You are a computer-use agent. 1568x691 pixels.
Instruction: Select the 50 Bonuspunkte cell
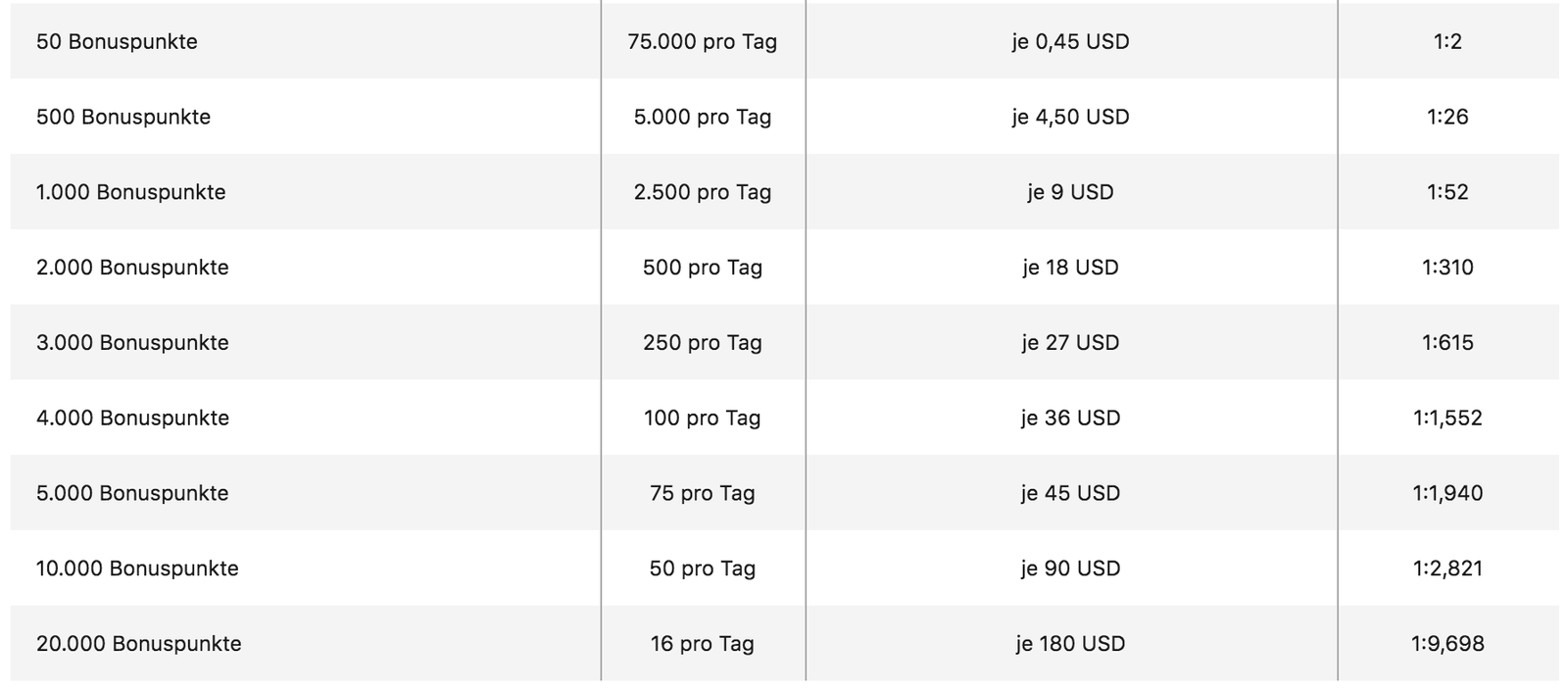[x=117, y=41]
